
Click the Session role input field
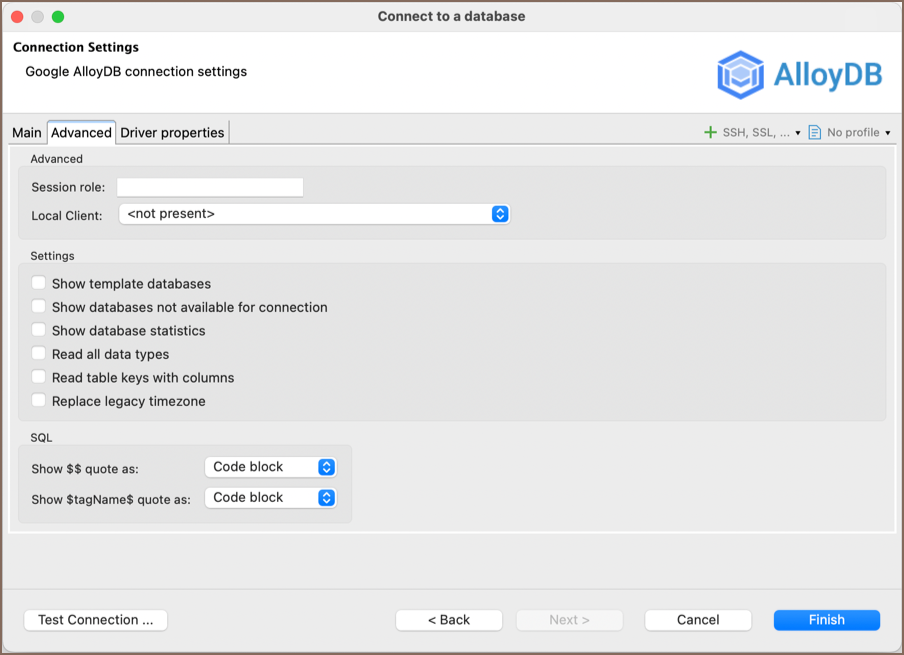210,187
